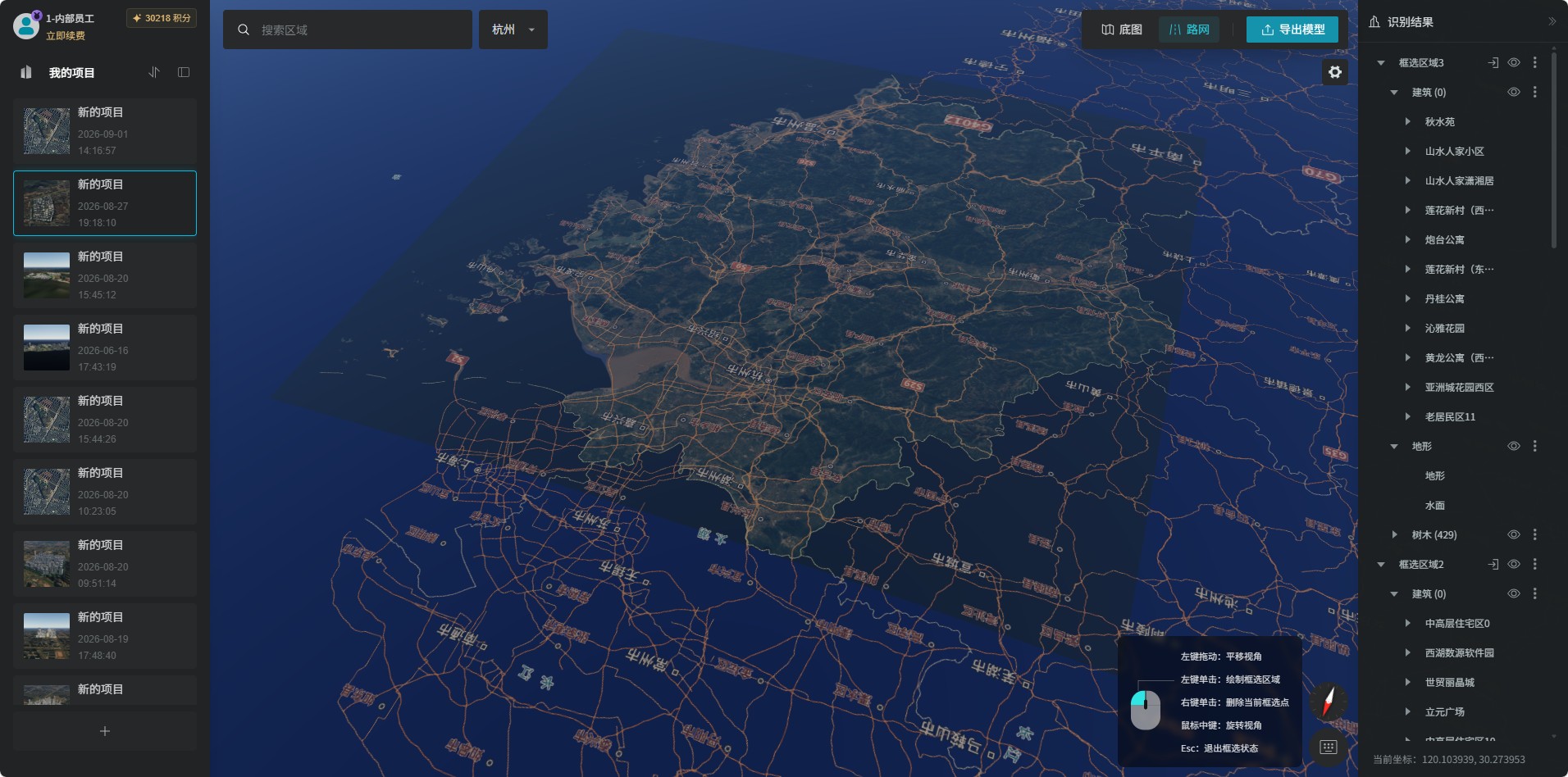Expand the 炮台公寓 node
The height and width of the screenshot is (777, 1568).
pyautogui.click(x=1407, y=239)
